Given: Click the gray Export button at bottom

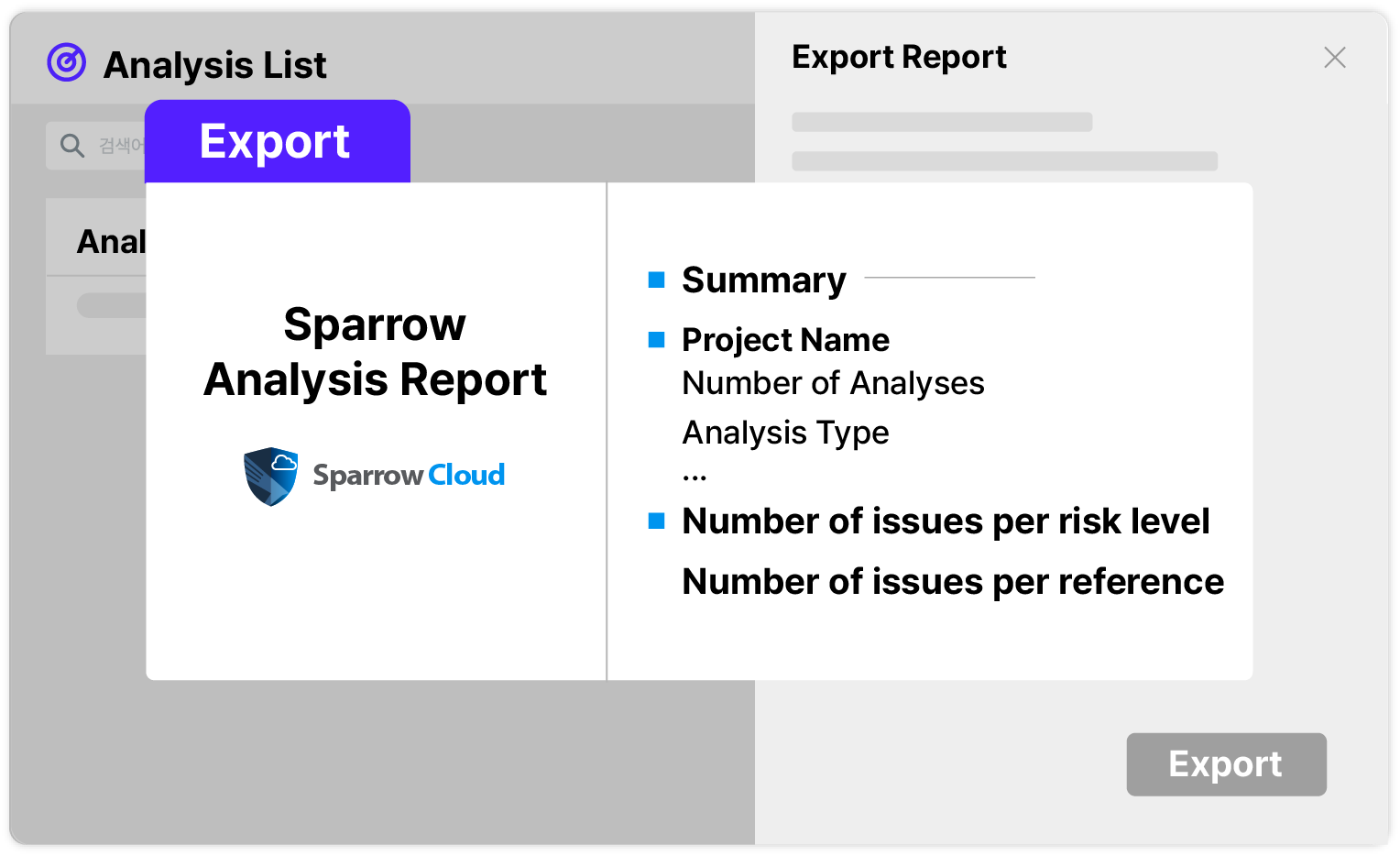Looking at the screenshot, I should click(x=1226, y=764).
